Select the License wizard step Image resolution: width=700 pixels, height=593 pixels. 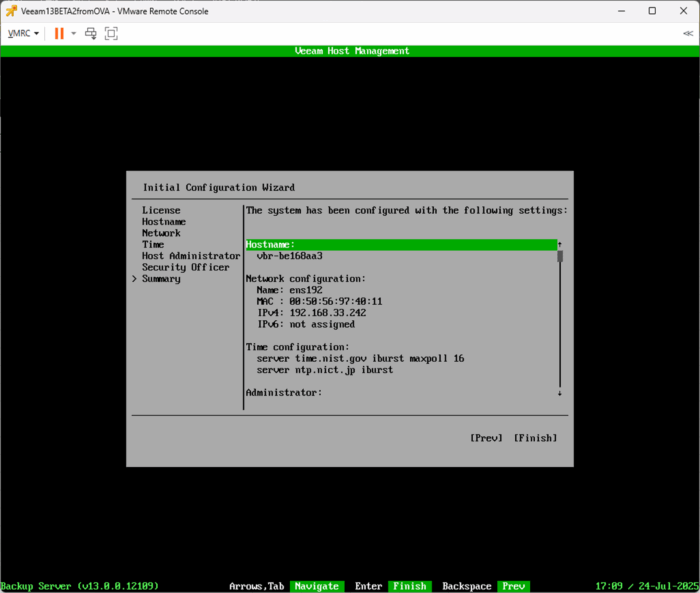pos(161,210)
